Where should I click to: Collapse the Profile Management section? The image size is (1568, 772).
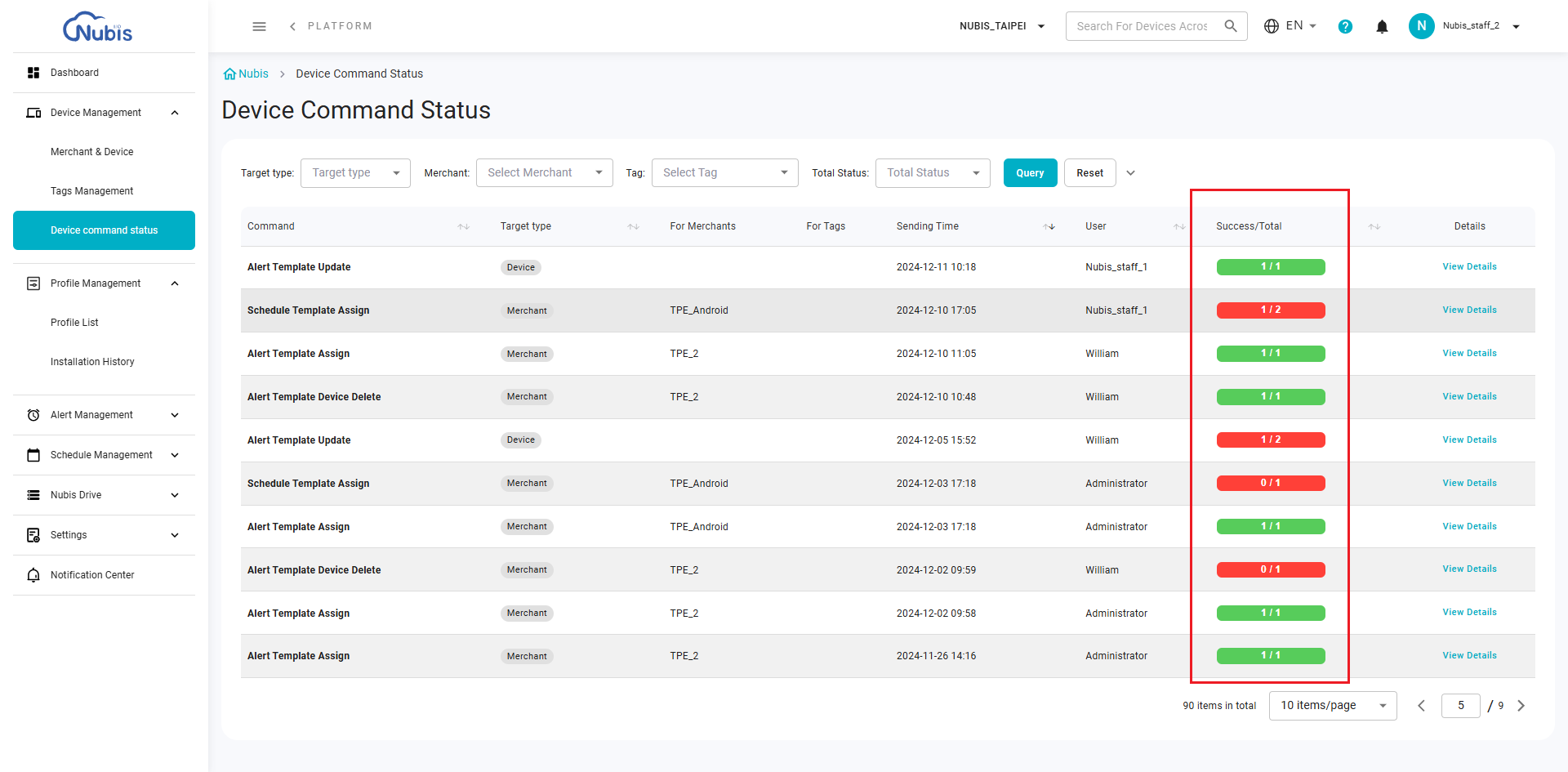click(x=175, y=283)
